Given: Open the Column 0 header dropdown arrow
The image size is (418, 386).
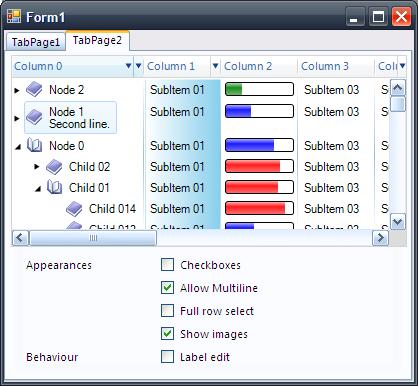Looking at the screenshot, I should (128, 66).
